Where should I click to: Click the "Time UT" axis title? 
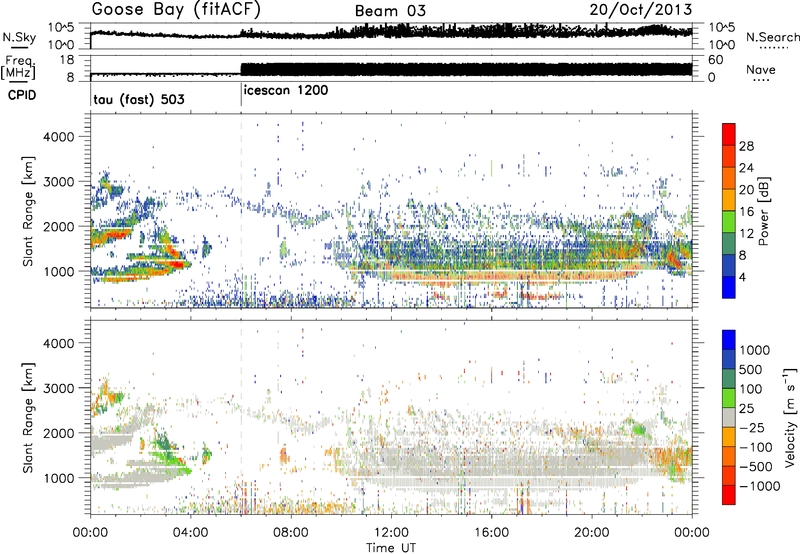(x=391, y=548)
